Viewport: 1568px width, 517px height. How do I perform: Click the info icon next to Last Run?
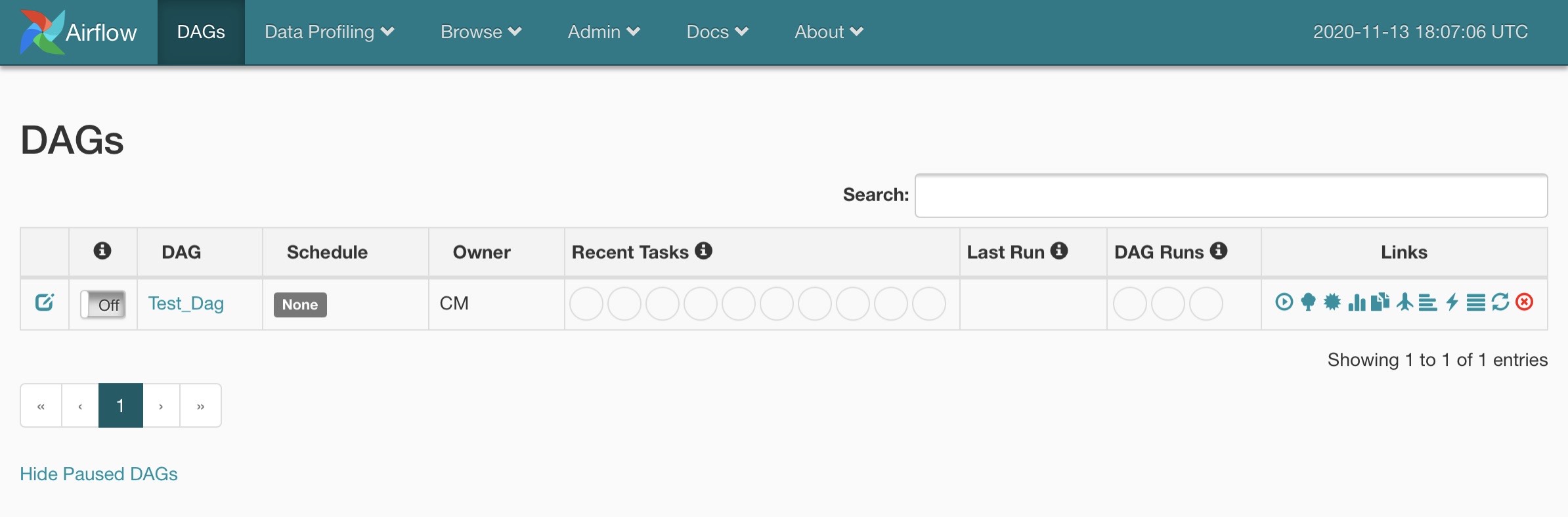1059,250
